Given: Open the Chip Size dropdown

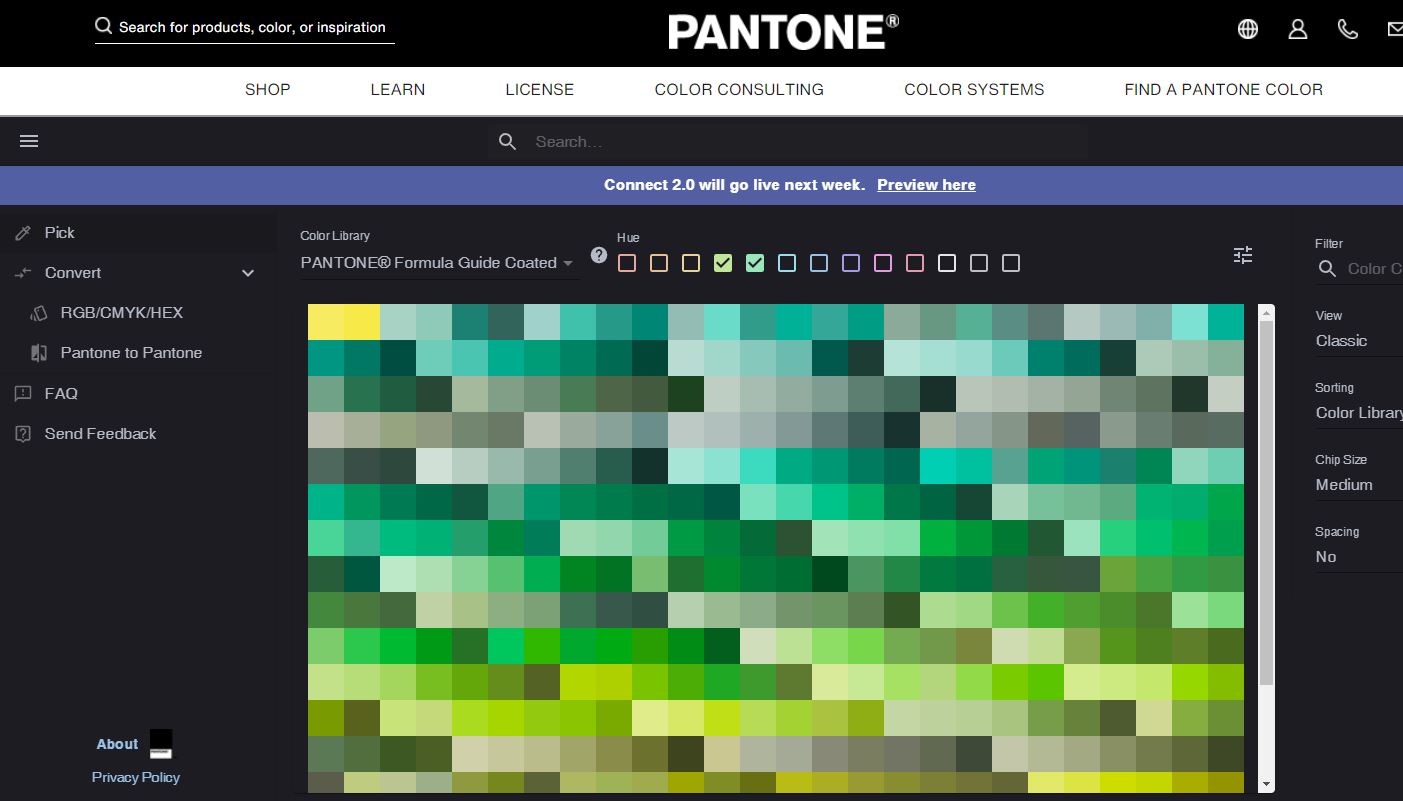Looking at the screenshot, I should coord(1357,485).
